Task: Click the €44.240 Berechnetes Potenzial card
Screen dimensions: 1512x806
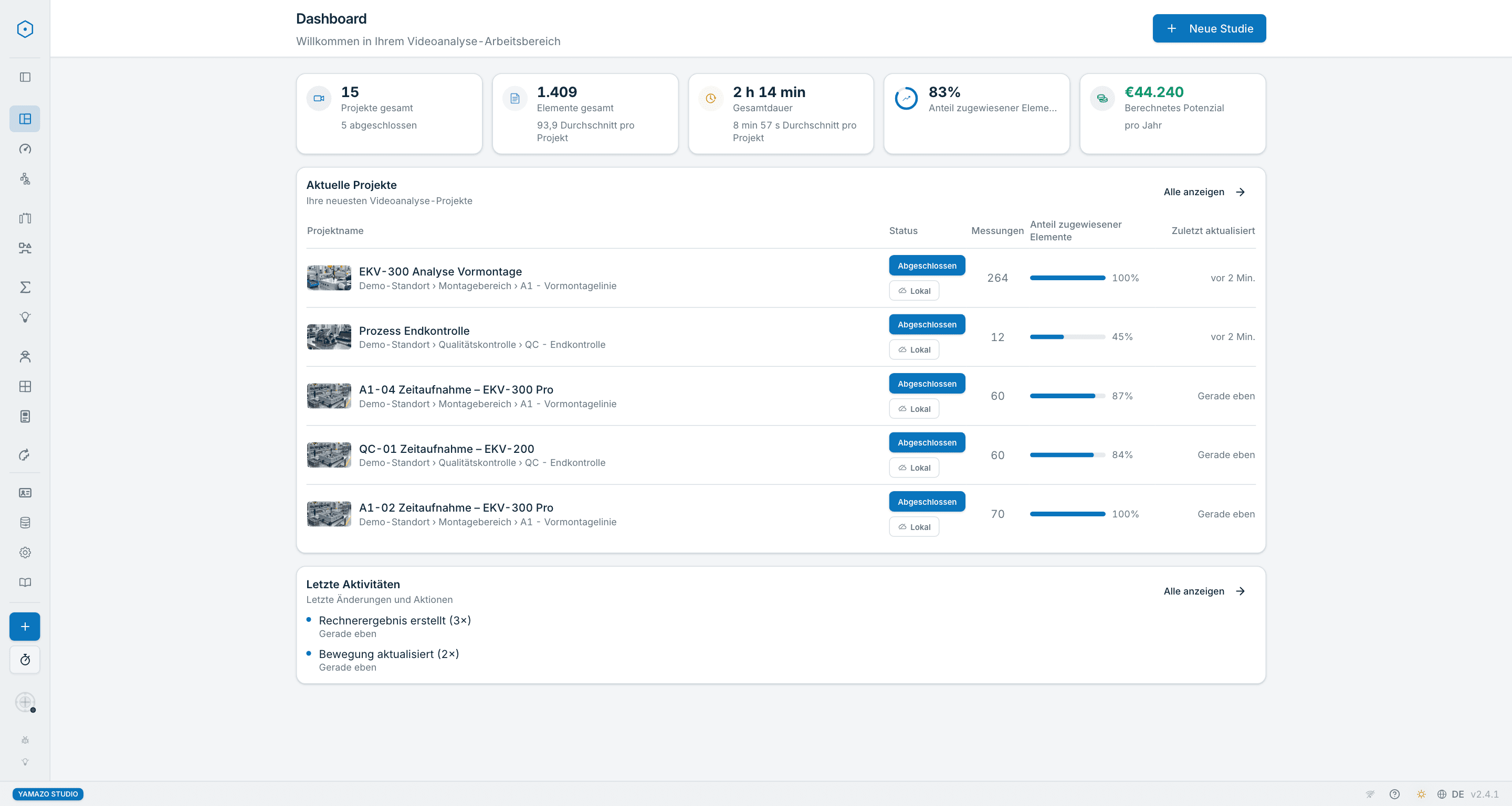Action: click(x=1173, y=114)
